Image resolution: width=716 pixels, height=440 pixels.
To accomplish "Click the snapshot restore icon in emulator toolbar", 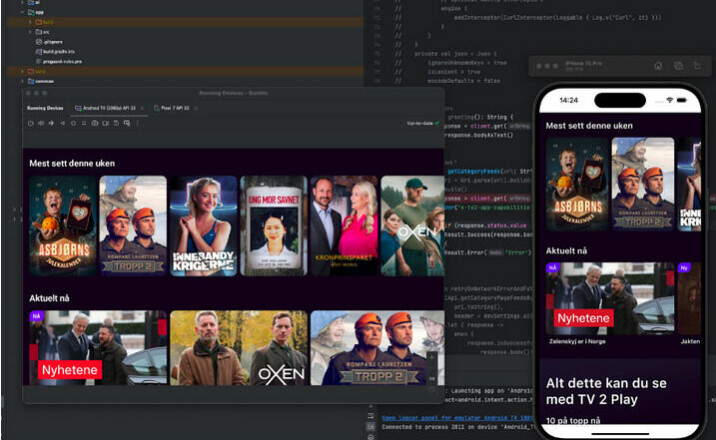I will (116, 123).
